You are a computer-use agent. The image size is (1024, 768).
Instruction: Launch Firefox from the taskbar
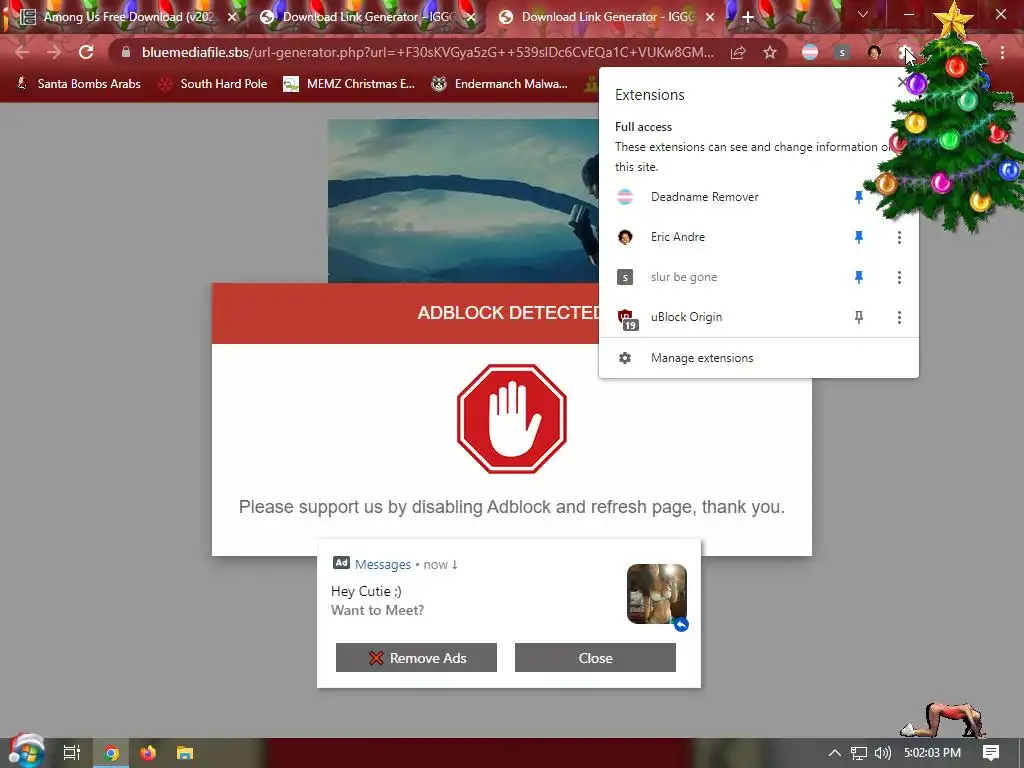(148, 753)
